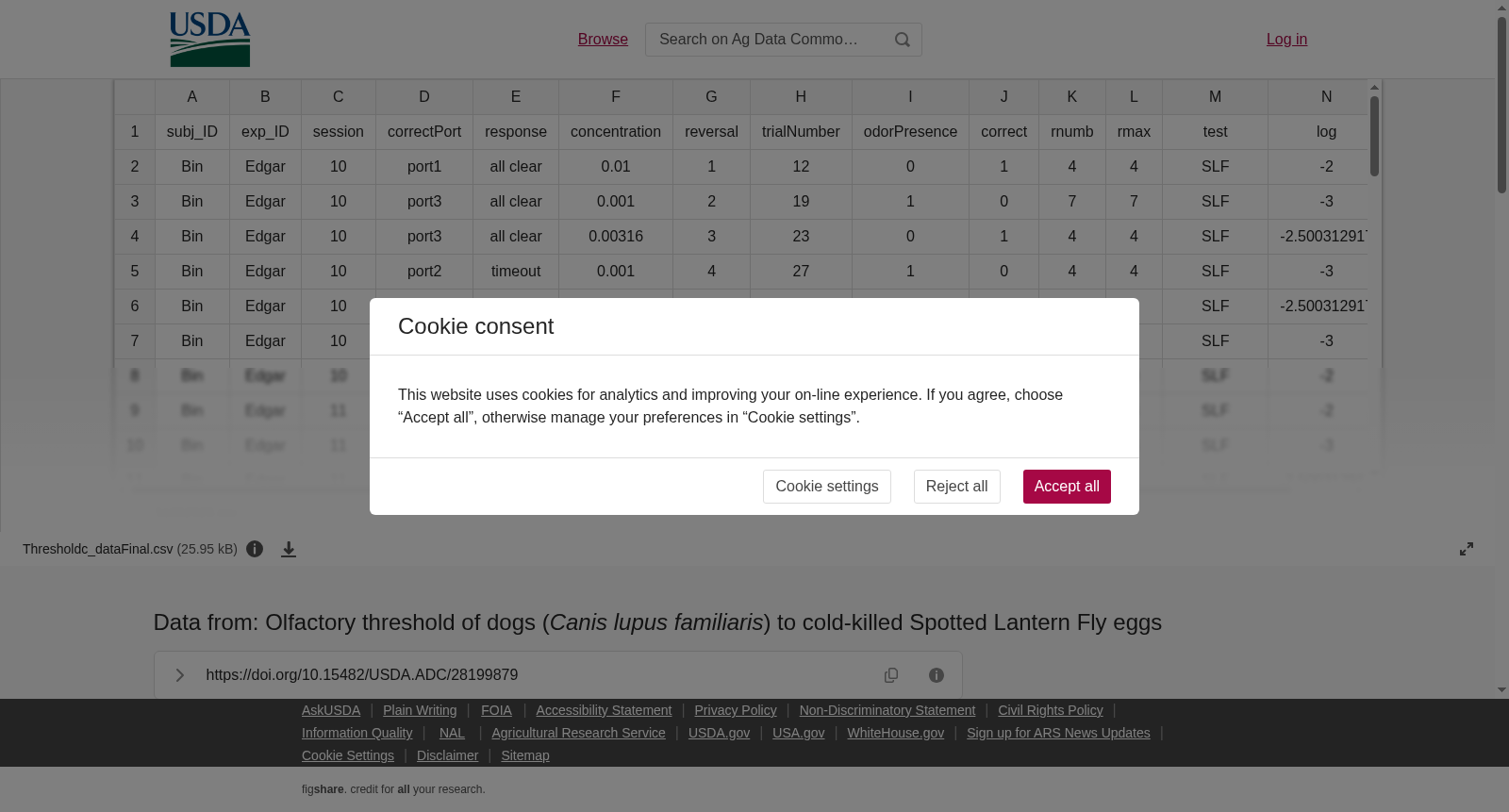Click the spreadsheet preview vertical scrollbar
Screen dimensions: 1509x812
[x=1374, y=136]
